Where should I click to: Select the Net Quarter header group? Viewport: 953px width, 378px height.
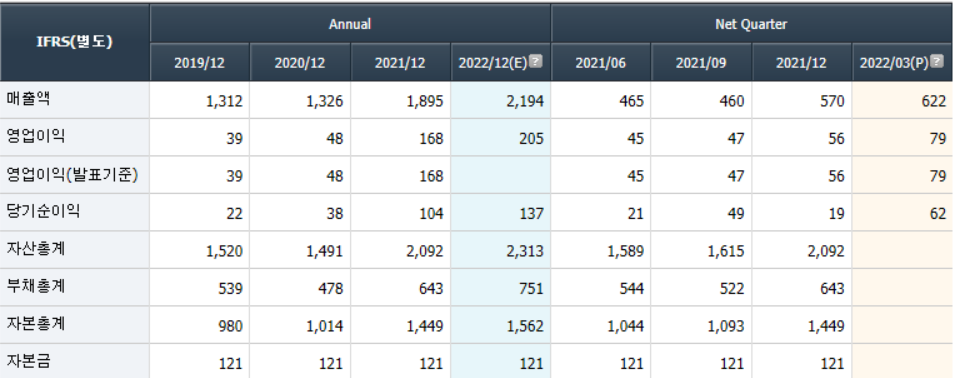[751, 24]
